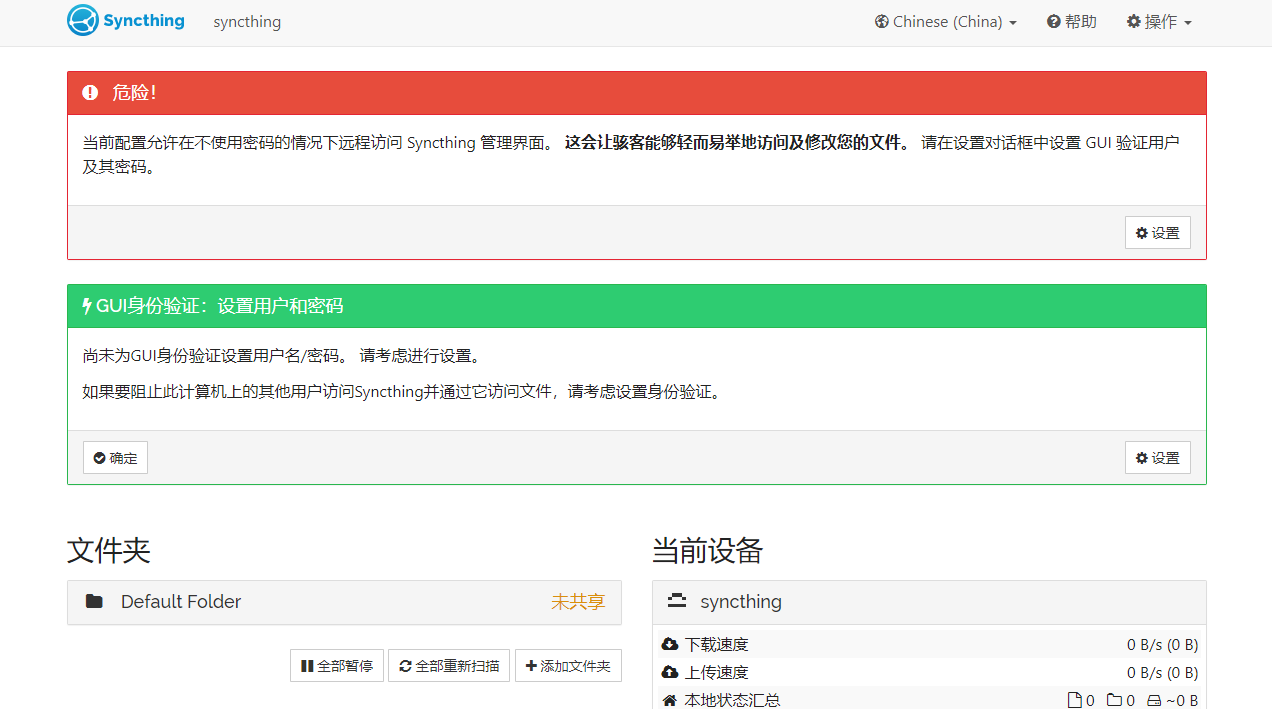Click the disk size icon showing ~0 B
Viewport: 1272px width, 709px height.
click(1153, 701)
